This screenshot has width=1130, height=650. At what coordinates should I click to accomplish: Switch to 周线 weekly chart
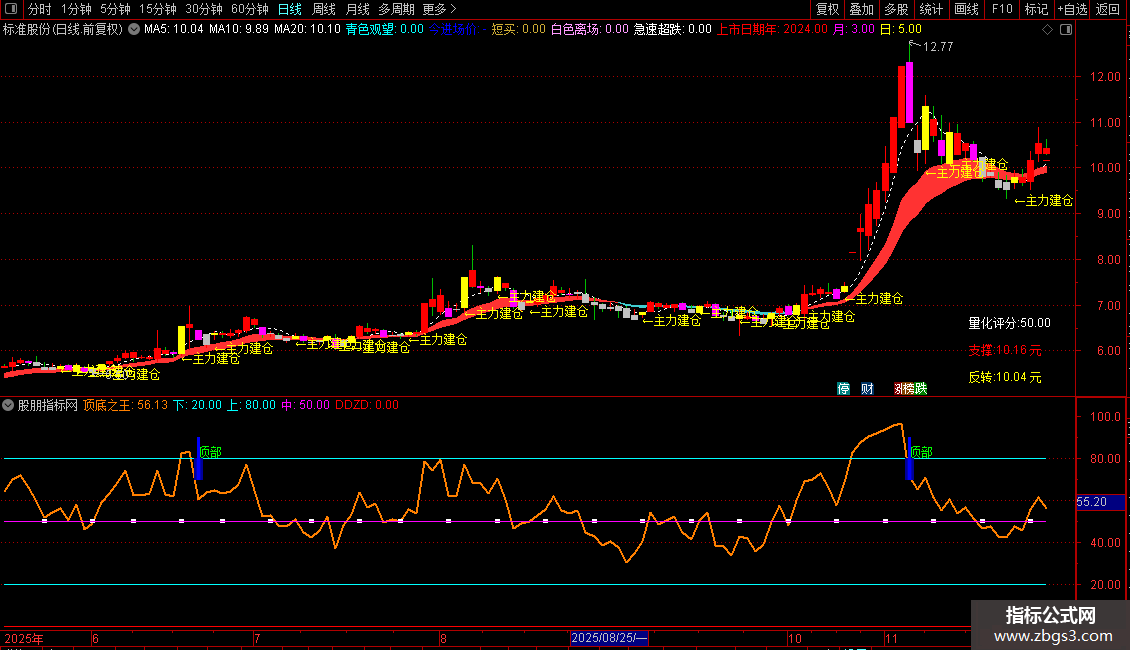(324, 9)
